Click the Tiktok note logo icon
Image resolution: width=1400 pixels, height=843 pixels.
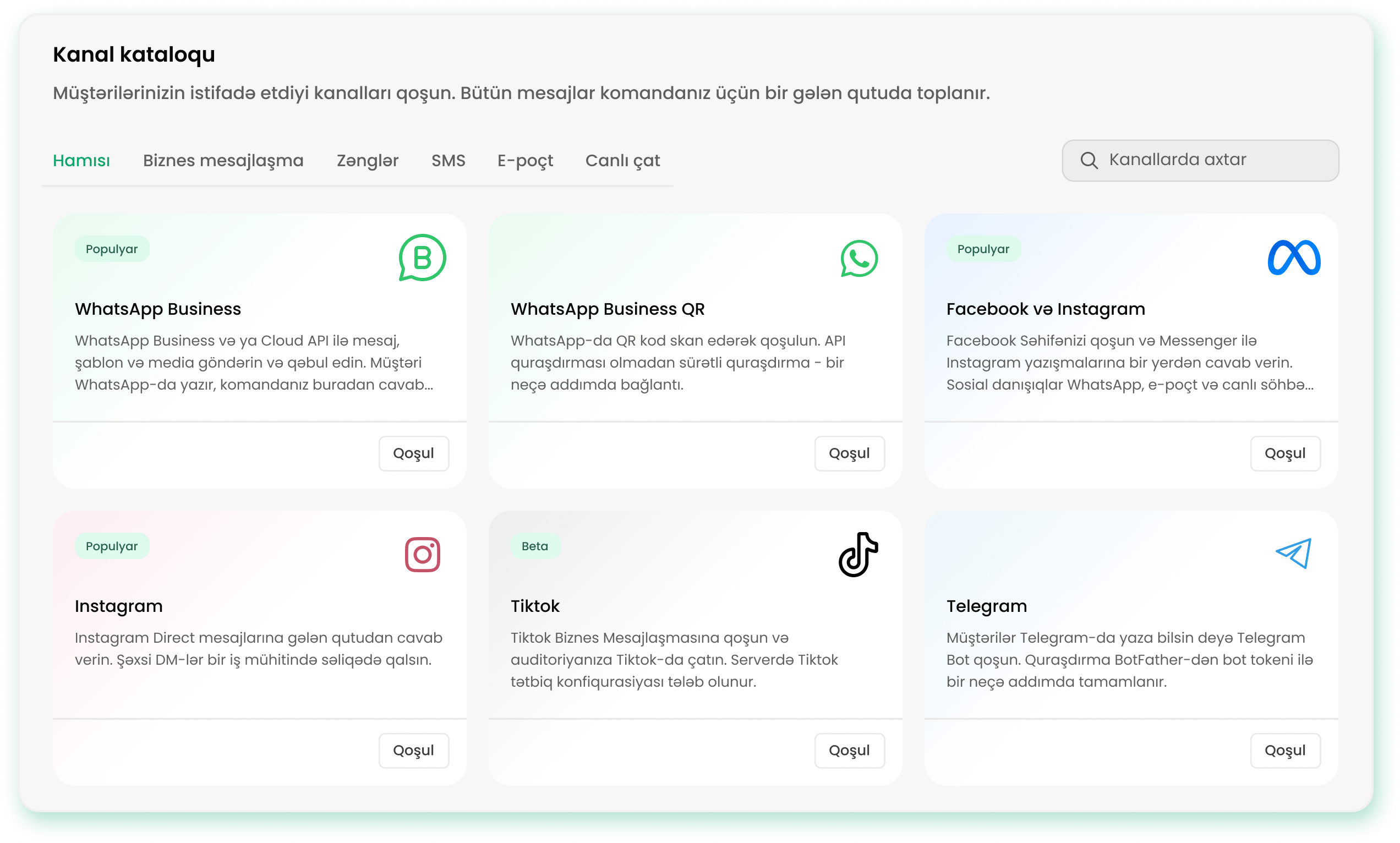[x=858, y=555]
